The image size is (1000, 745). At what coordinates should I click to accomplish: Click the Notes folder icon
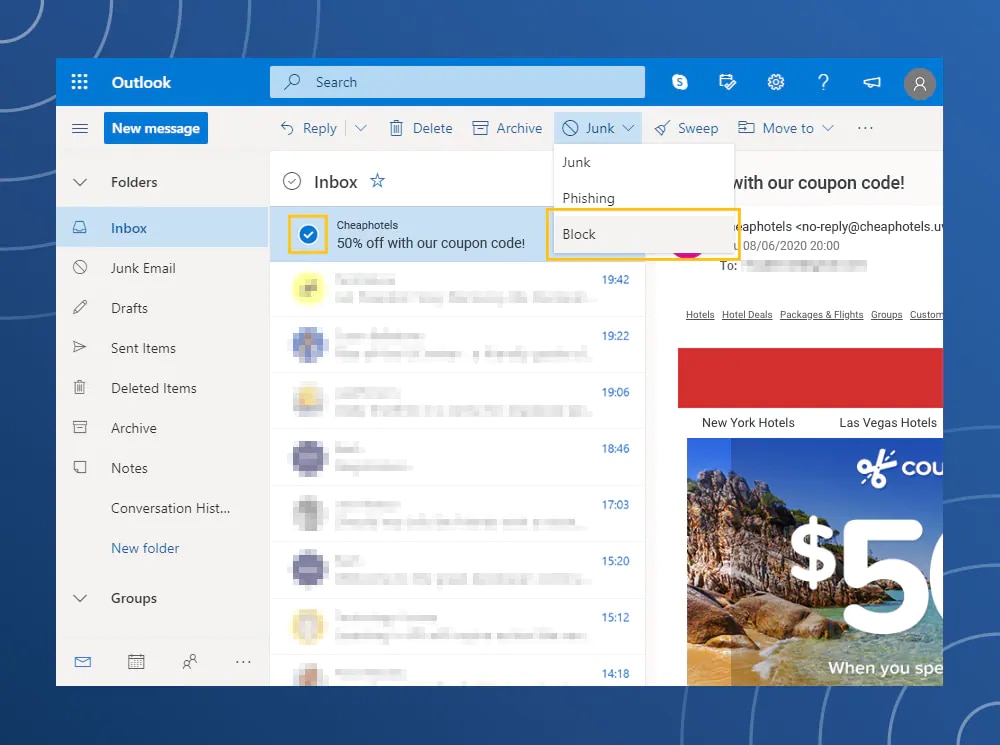[x=80, y=468]
